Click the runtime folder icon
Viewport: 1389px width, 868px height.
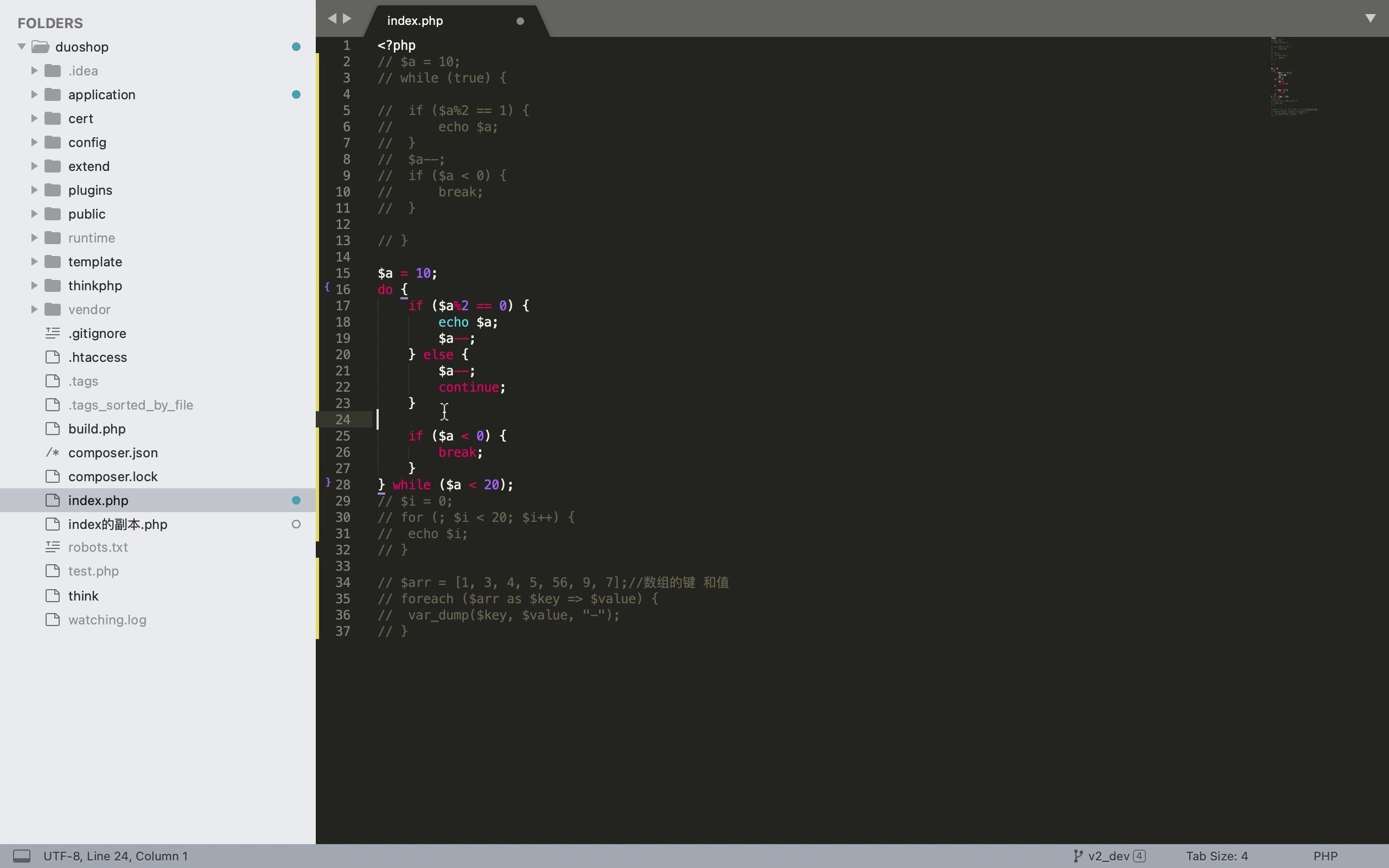53,237
